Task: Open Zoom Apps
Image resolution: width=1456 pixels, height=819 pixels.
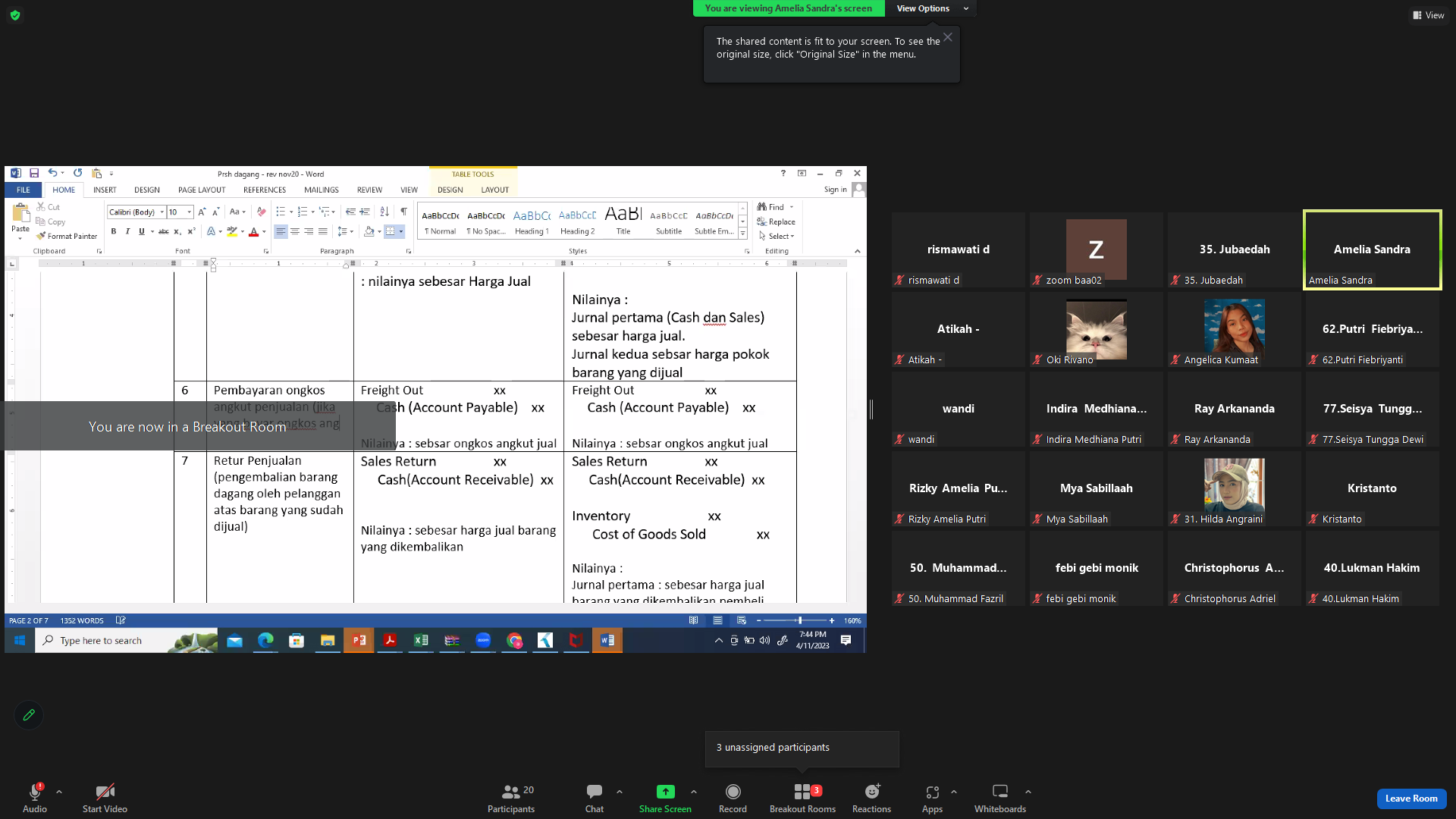Action: (x=932, y=798)
